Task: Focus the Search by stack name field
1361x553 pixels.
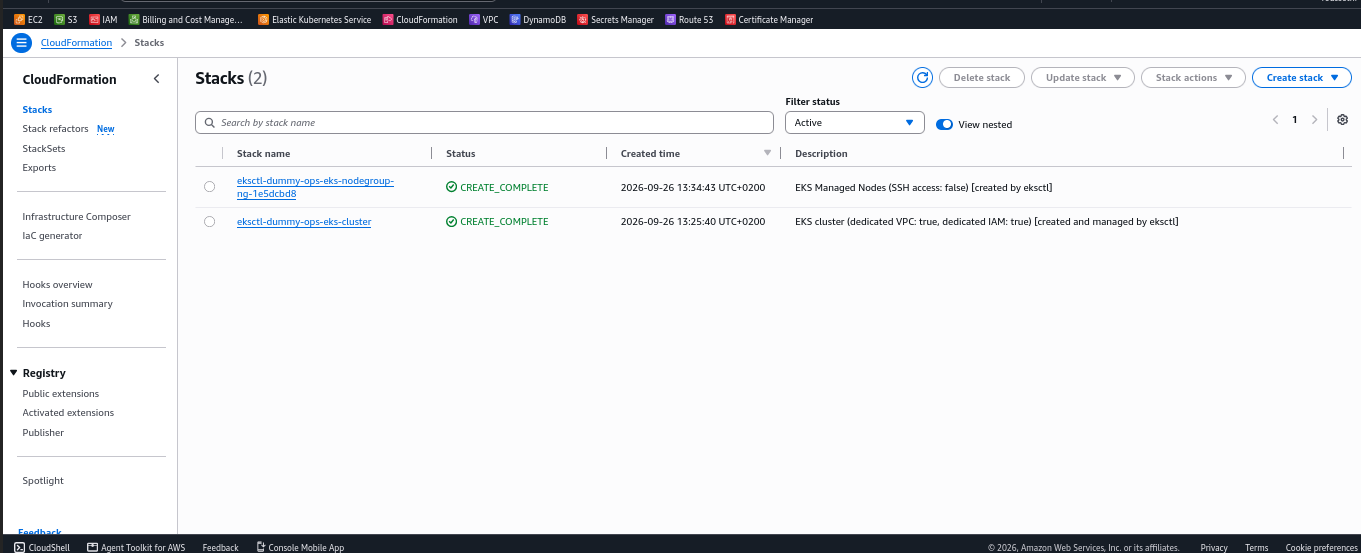Action: 484,122
